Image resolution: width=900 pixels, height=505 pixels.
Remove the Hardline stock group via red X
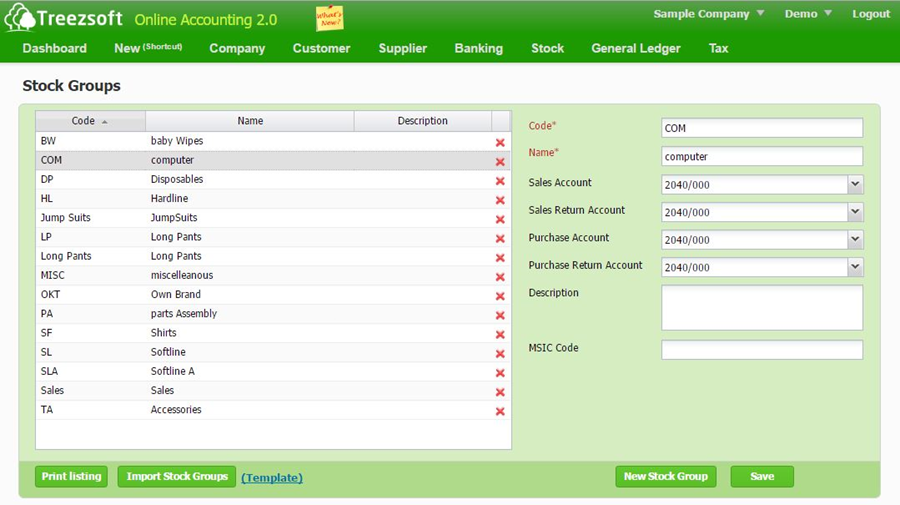[500, 200]
